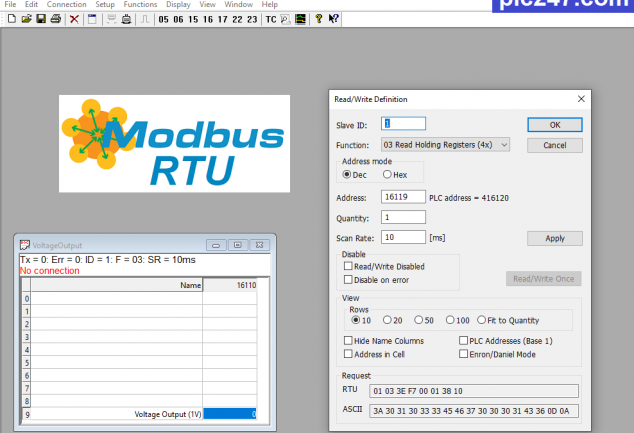Screen dimensions: 634x433
Task: Click the Open file folder icon
Action: 26,19
